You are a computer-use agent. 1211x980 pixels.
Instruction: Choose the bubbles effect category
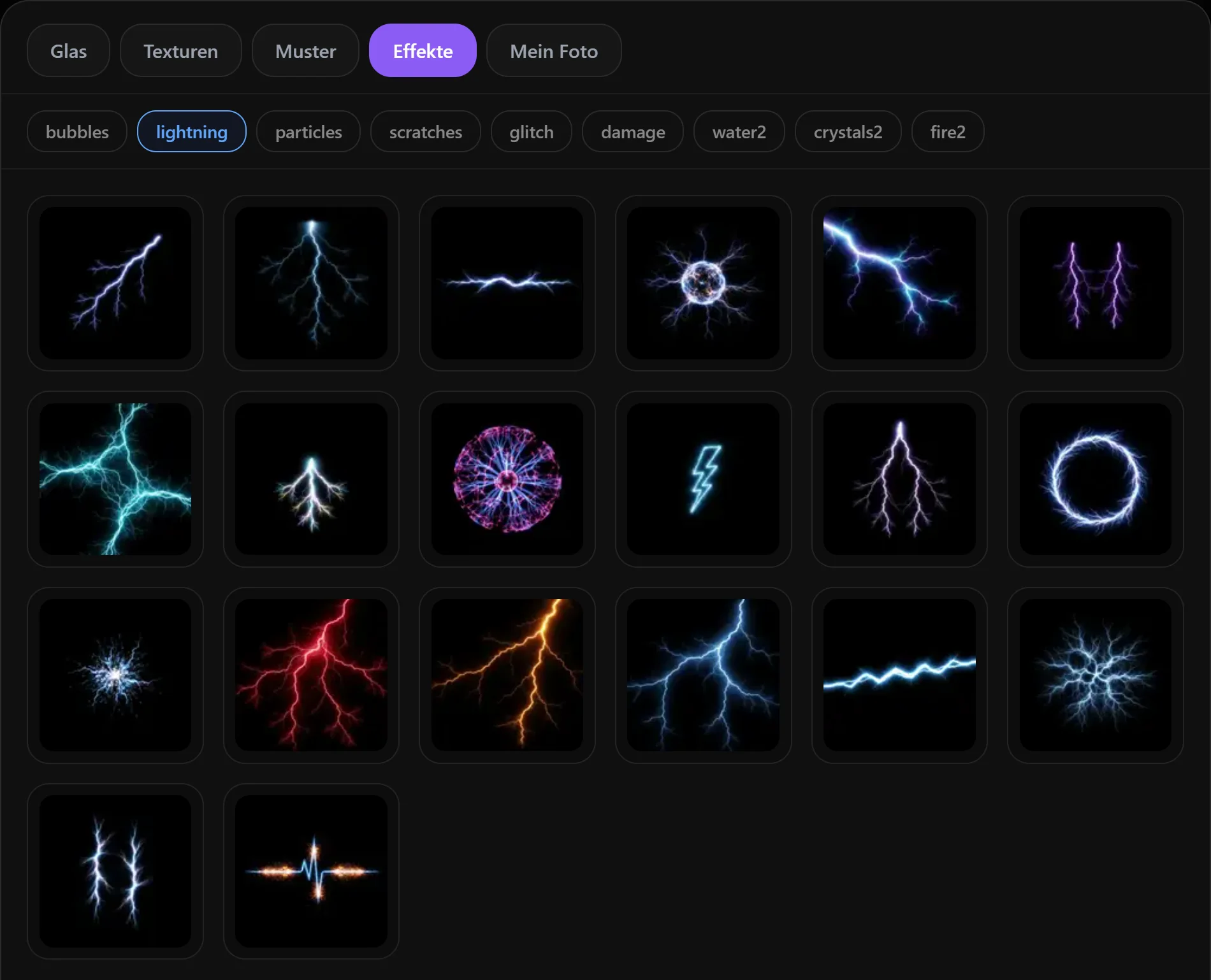[77, 132]
